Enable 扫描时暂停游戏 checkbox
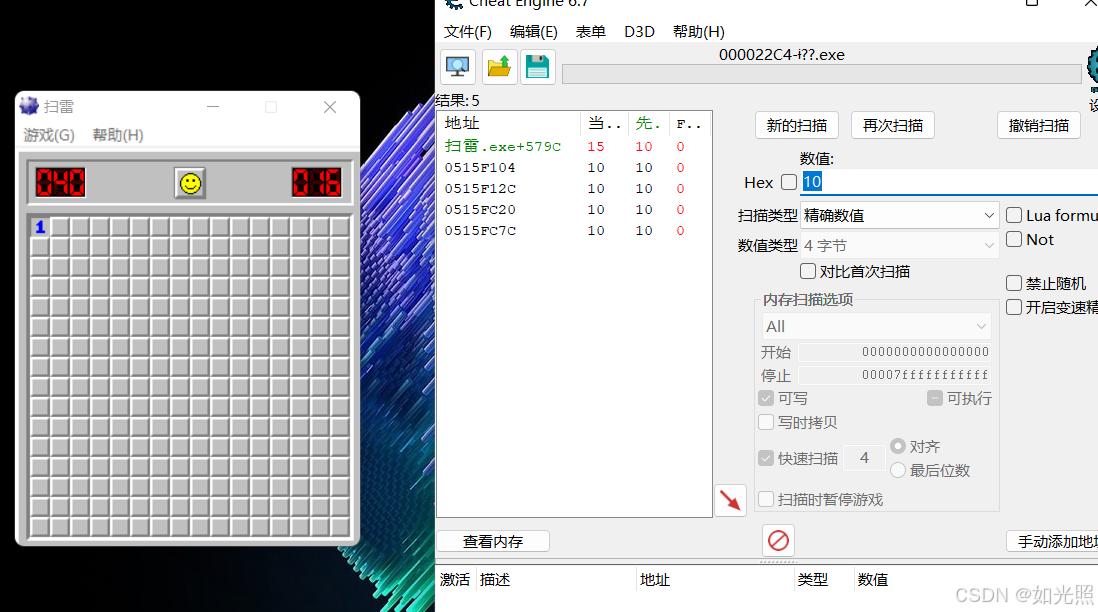Image resolution: width=1098 pixels, height=612 pixels. (x=766, y=499)
